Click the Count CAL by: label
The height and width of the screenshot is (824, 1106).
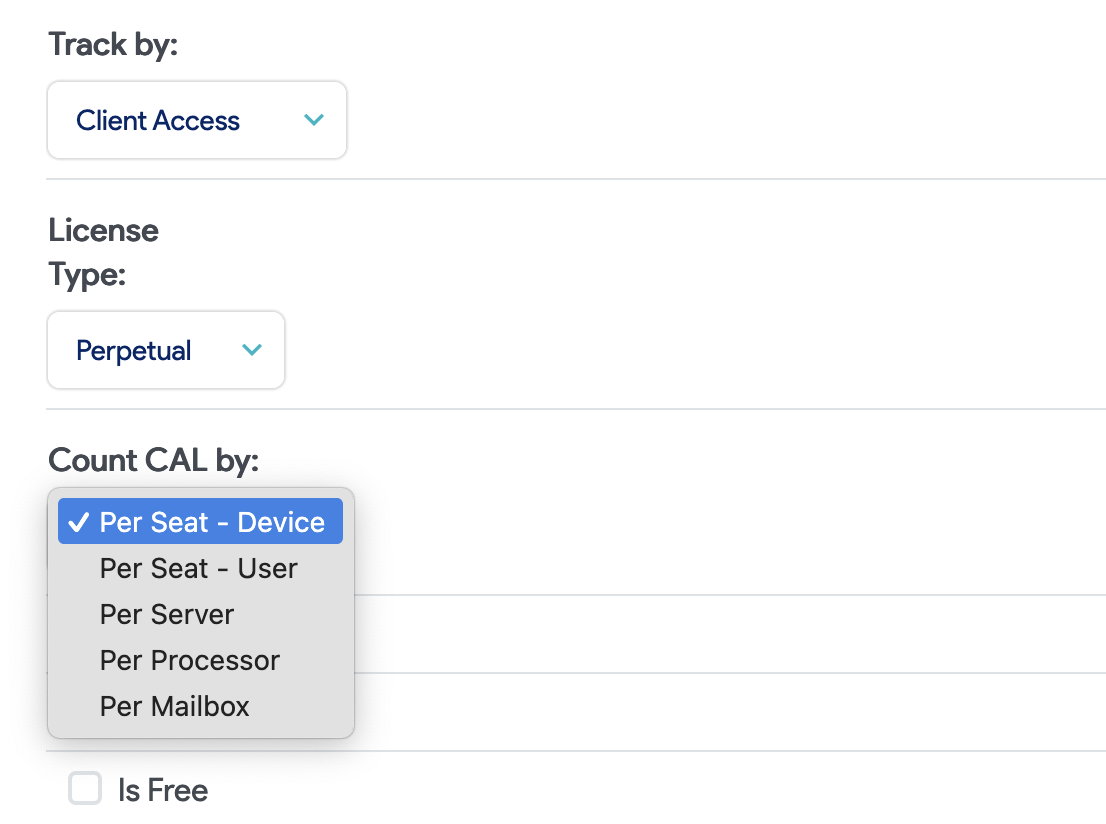click(153, 460)
